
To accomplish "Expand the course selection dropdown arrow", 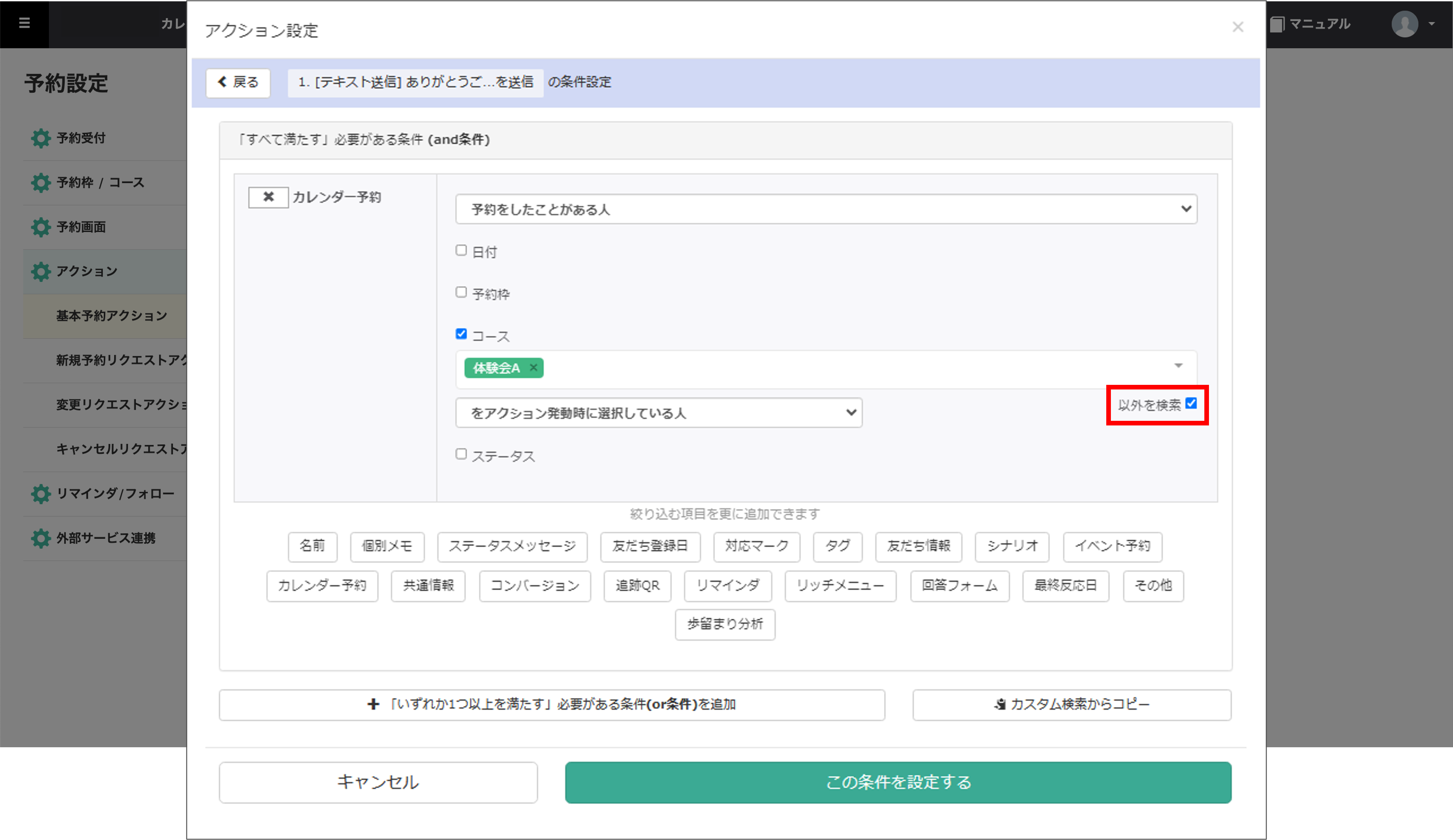I will pos(1179,366).
